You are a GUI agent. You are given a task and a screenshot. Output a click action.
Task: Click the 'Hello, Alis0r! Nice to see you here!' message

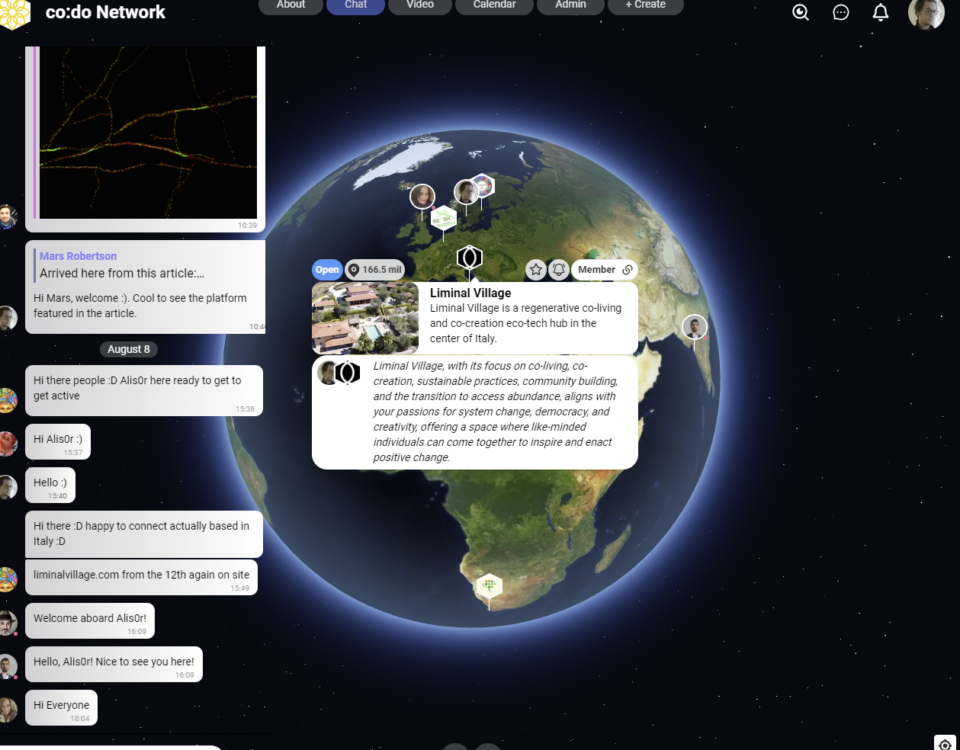pos(114,664)
